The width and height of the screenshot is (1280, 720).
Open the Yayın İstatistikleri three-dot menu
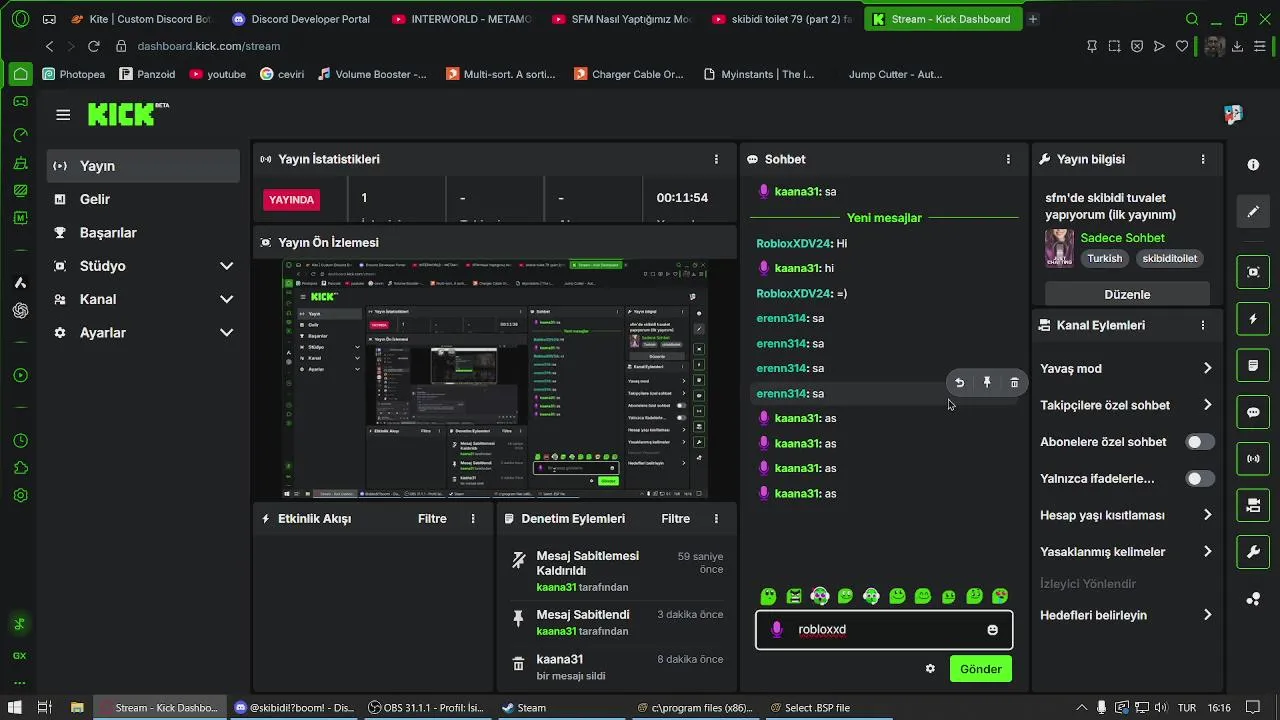point(716,159)
